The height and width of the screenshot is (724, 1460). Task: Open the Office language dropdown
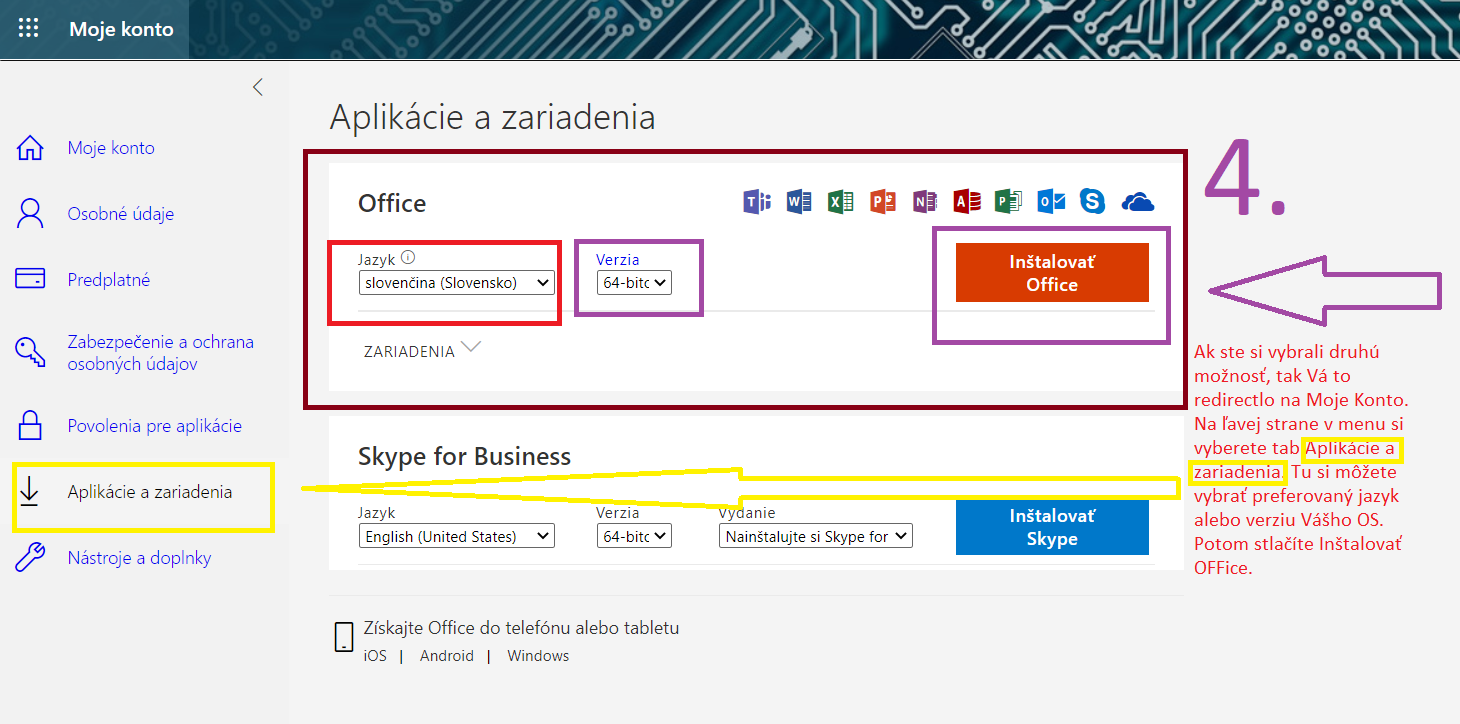tap(456, 283)
